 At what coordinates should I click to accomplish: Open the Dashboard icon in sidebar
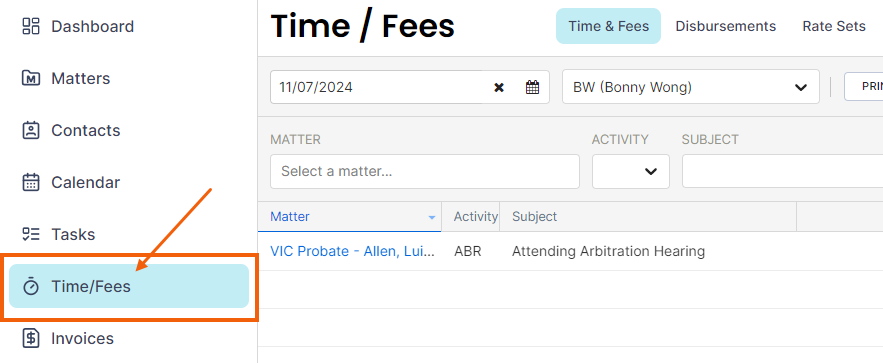30,26
